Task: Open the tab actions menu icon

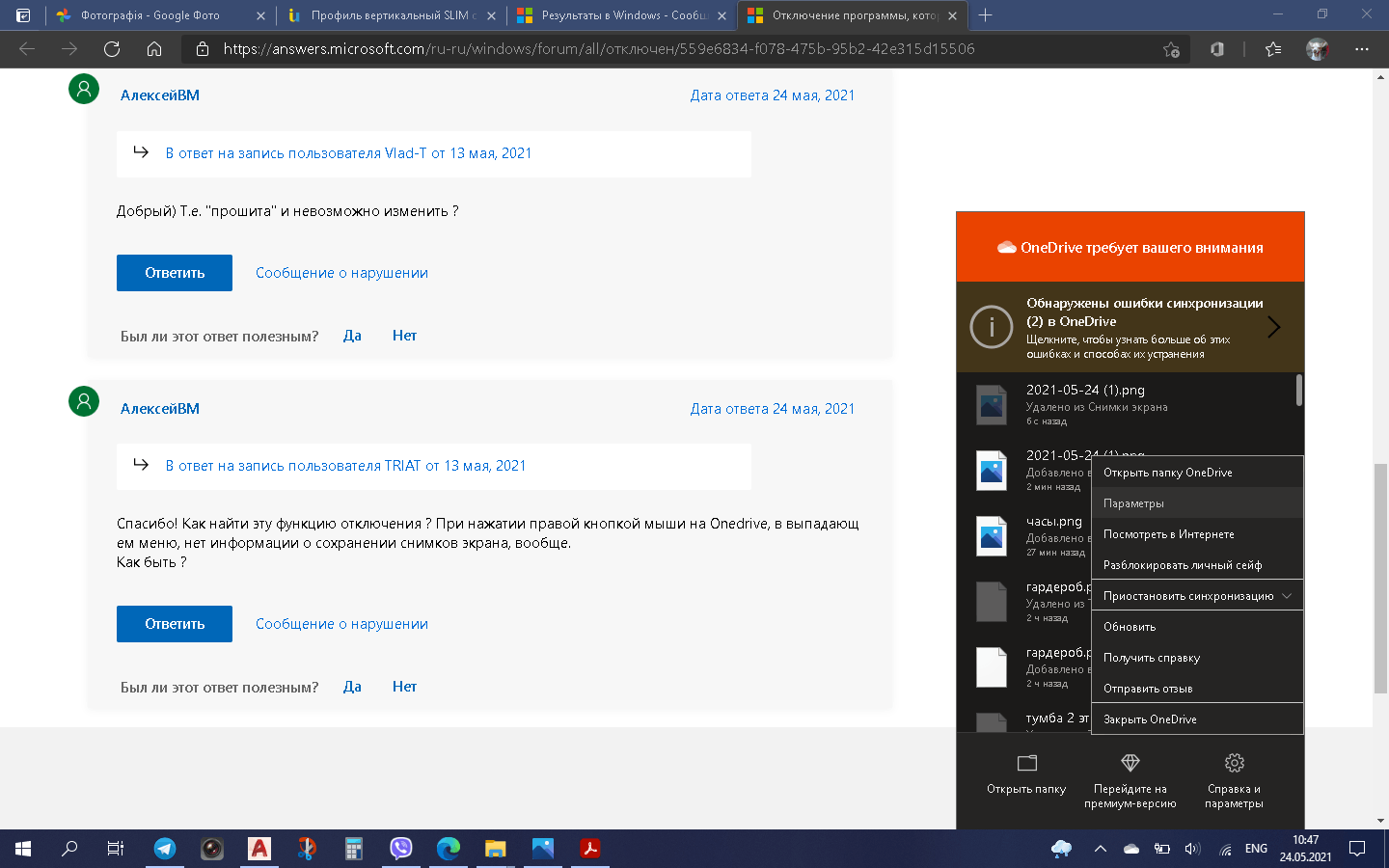Action: [x=23, y=15]
